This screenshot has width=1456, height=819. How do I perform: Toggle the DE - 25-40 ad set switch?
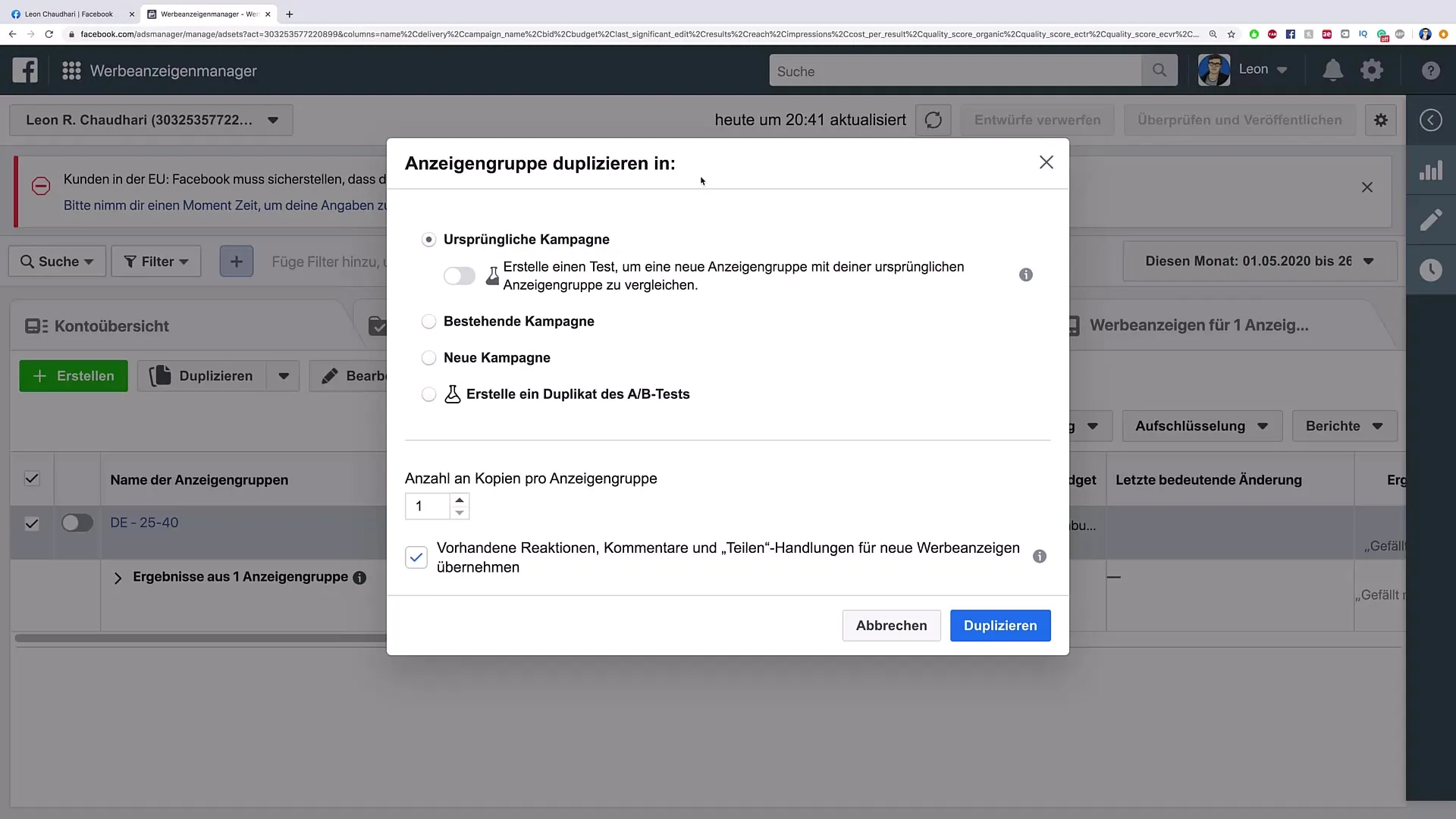77,522
